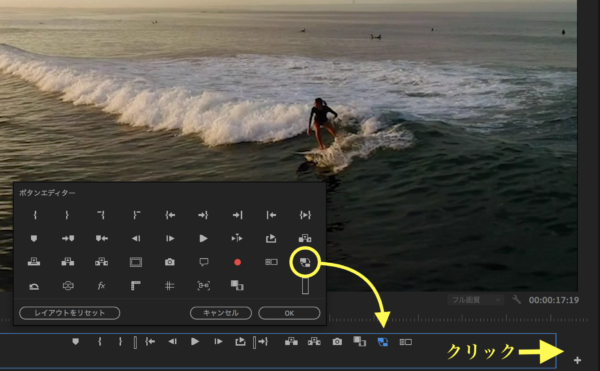Toggle Global FX Mute icon
The image size is (600, 371).
tap(101, 286)
